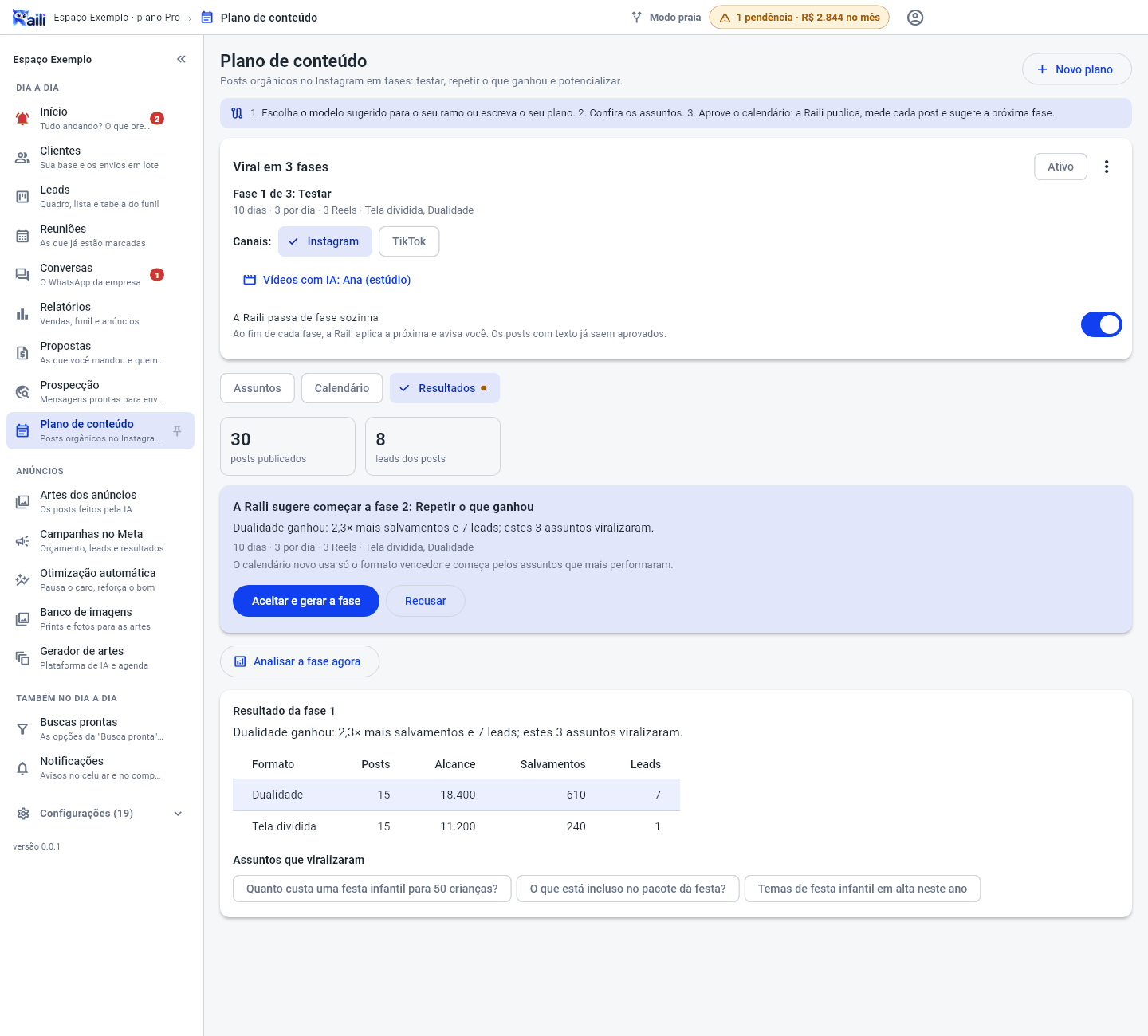This screenshot has height=1036, width=1148.
Task: Switch to the Calendário tab
Action: 342,388
